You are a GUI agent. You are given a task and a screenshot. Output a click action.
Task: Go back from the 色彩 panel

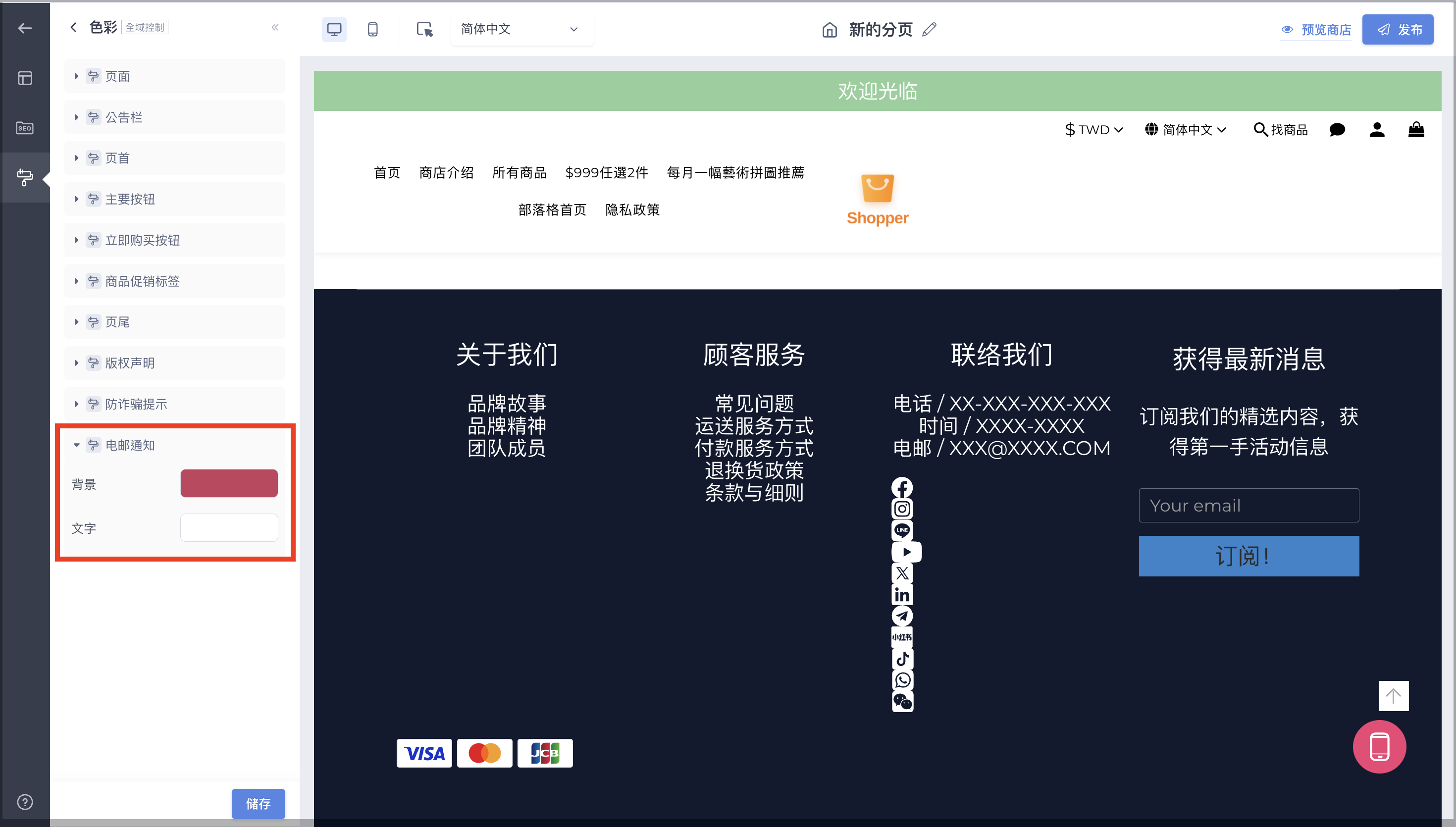click(x=73, y=27)
